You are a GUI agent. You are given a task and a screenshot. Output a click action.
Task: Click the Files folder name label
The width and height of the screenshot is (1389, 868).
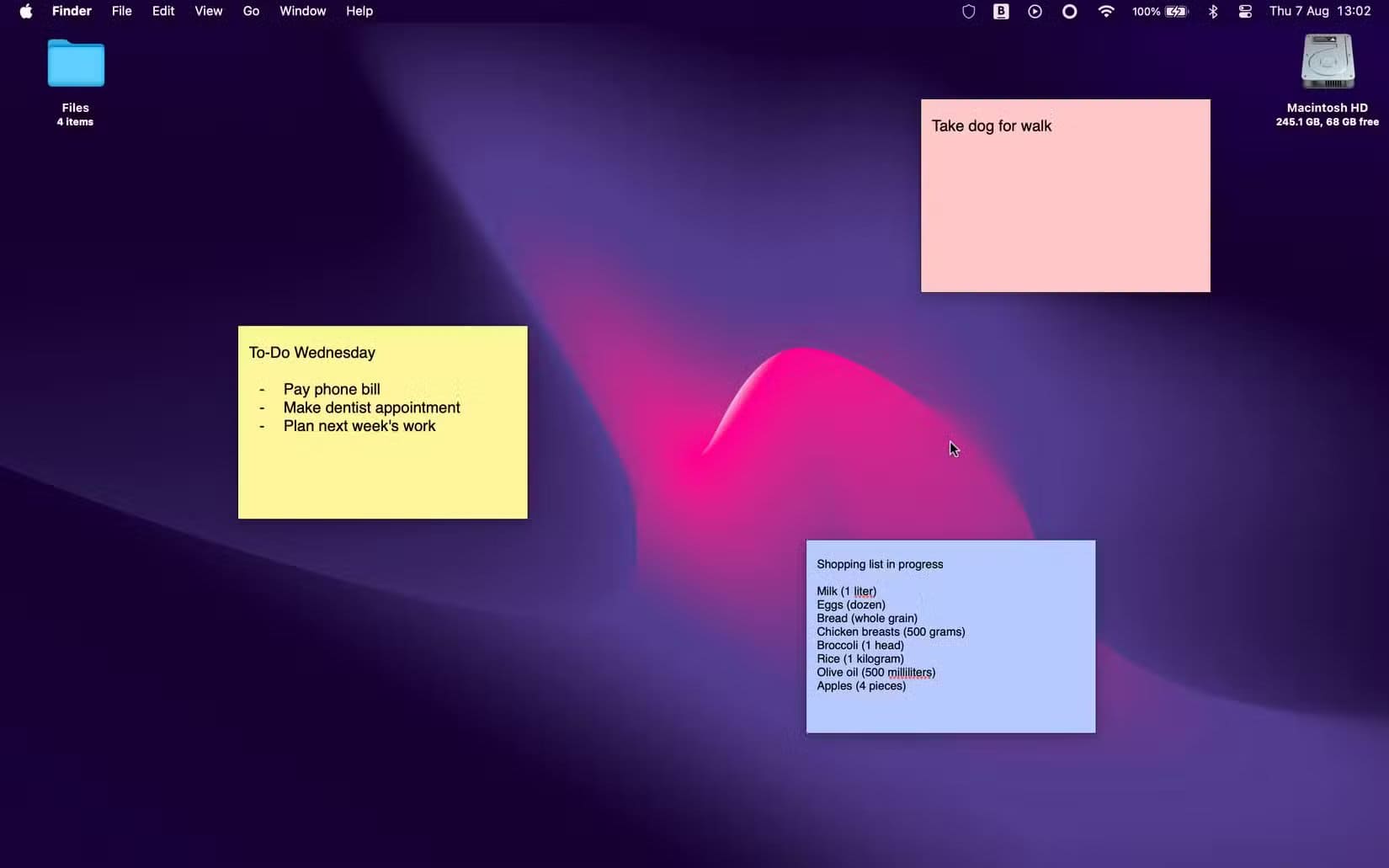[x=75, y=108]
